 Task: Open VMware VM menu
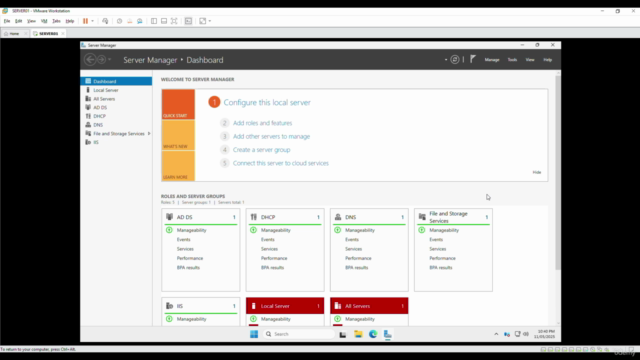pyautogui.click(x=44, y=21)
